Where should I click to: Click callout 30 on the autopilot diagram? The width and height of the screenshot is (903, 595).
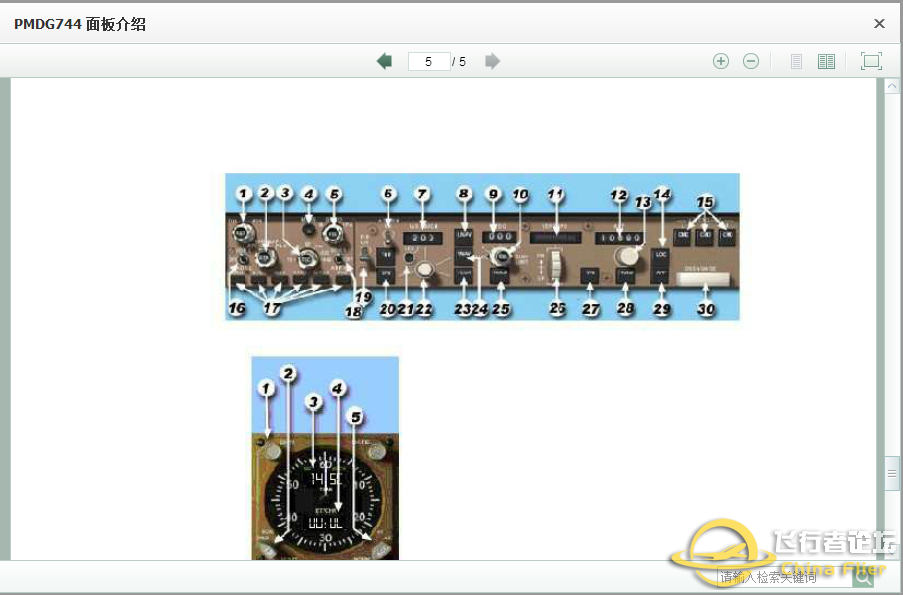point(707,309)
